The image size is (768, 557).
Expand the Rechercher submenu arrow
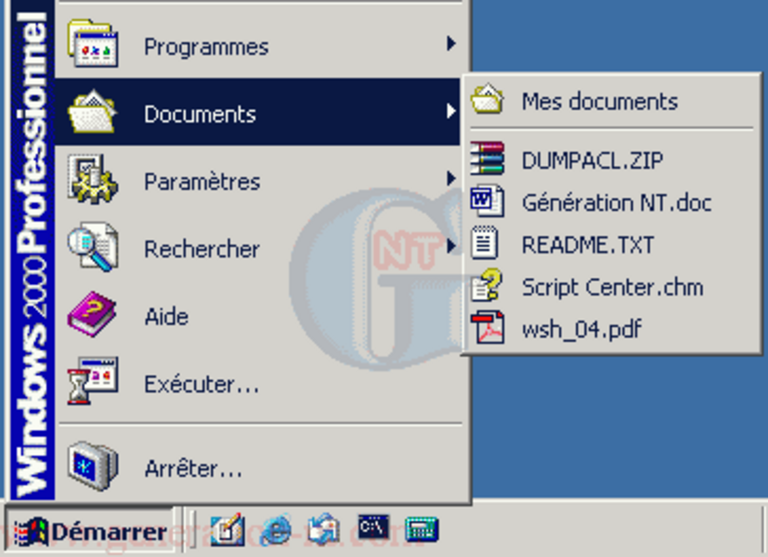(451, 246)
